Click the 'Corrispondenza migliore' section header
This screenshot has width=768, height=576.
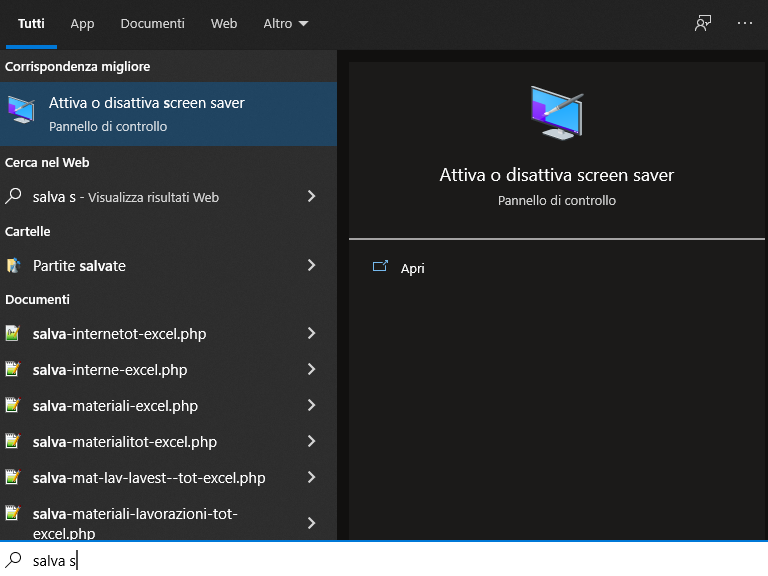[77, 66]
